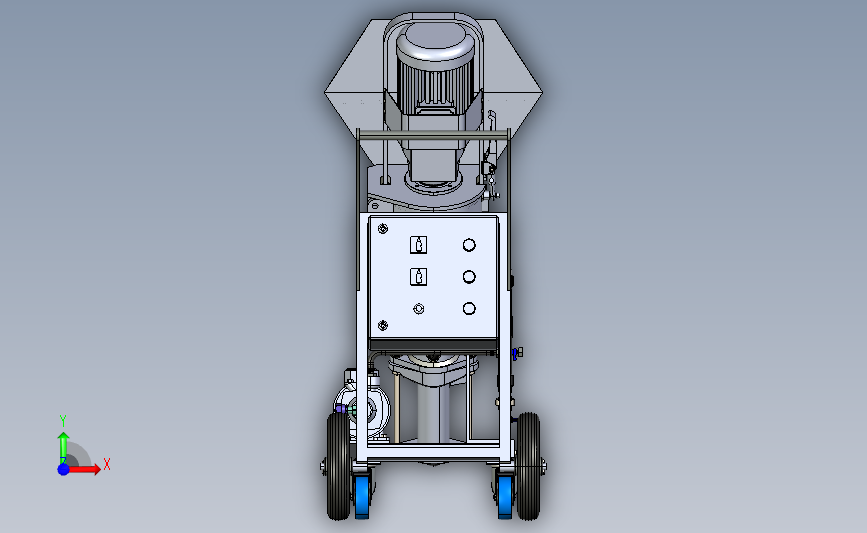
Task: Select the horizontal handle bar across the frame
Action: (x=434, y=136)
